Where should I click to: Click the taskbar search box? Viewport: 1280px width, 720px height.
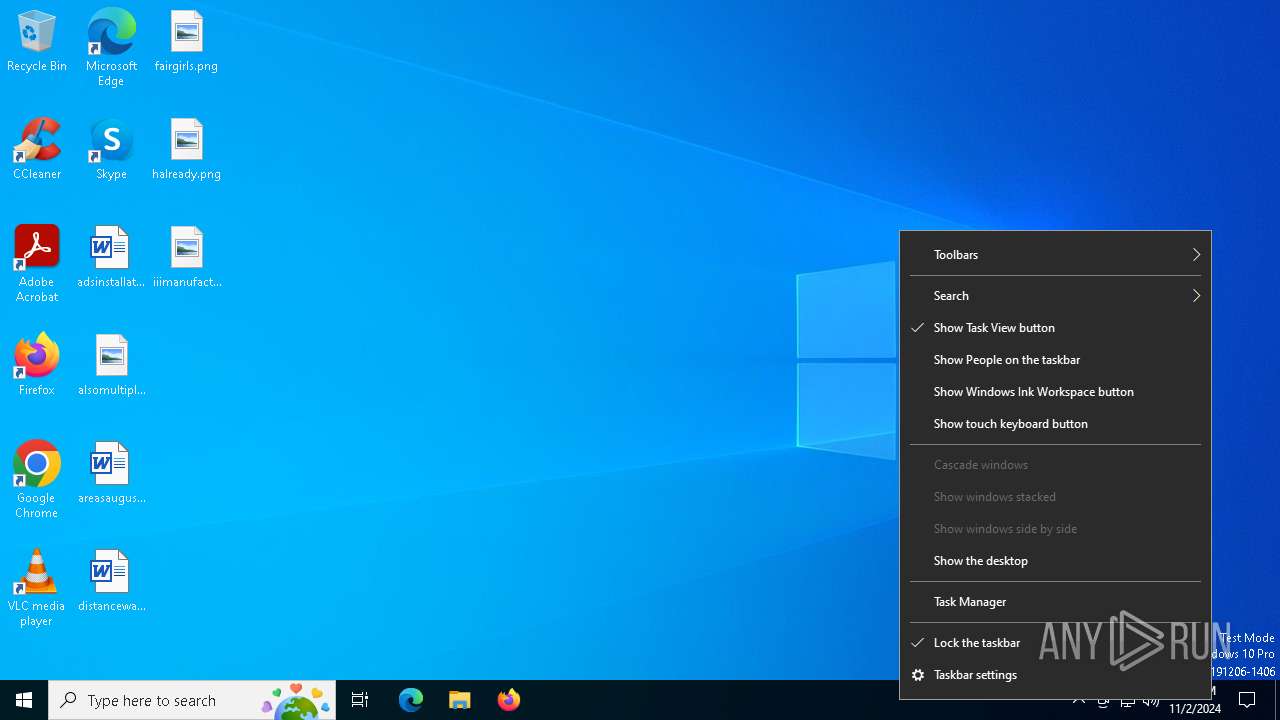192,700
